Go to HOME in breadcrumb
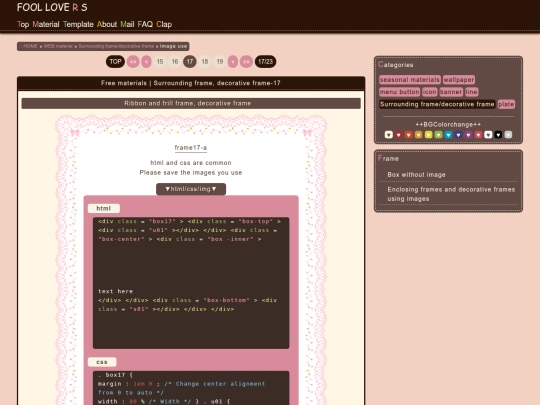The width and height of the screenshot is (540, 405). pyautogui.click(x=30, y=46)
